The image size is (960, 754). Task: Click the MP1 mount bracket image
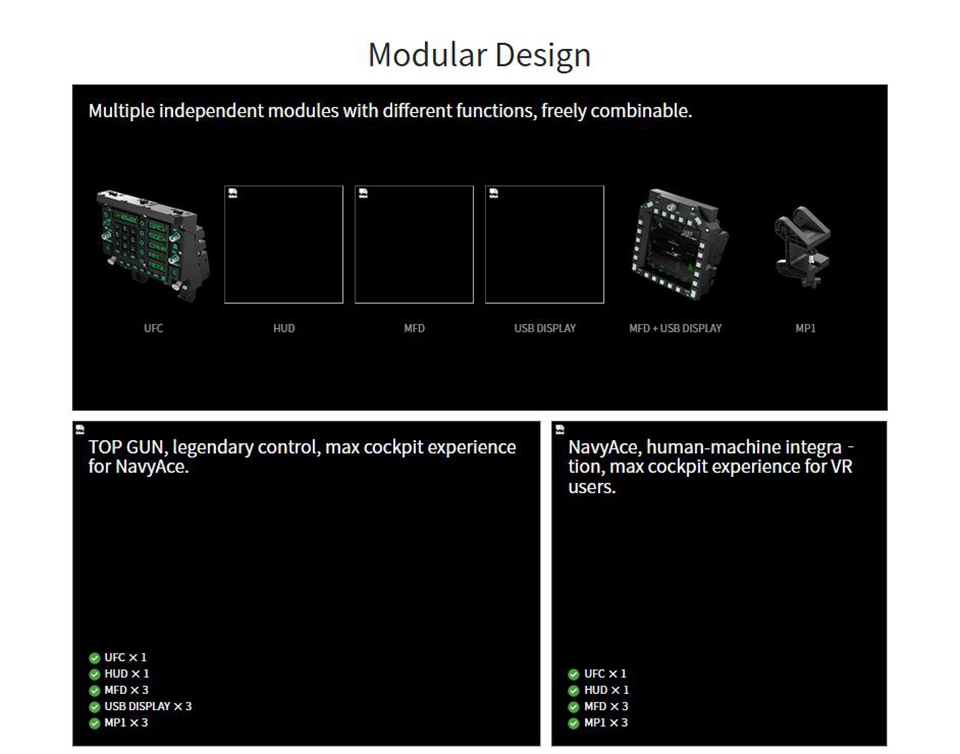pyautogui.click(x=803, y=245)
